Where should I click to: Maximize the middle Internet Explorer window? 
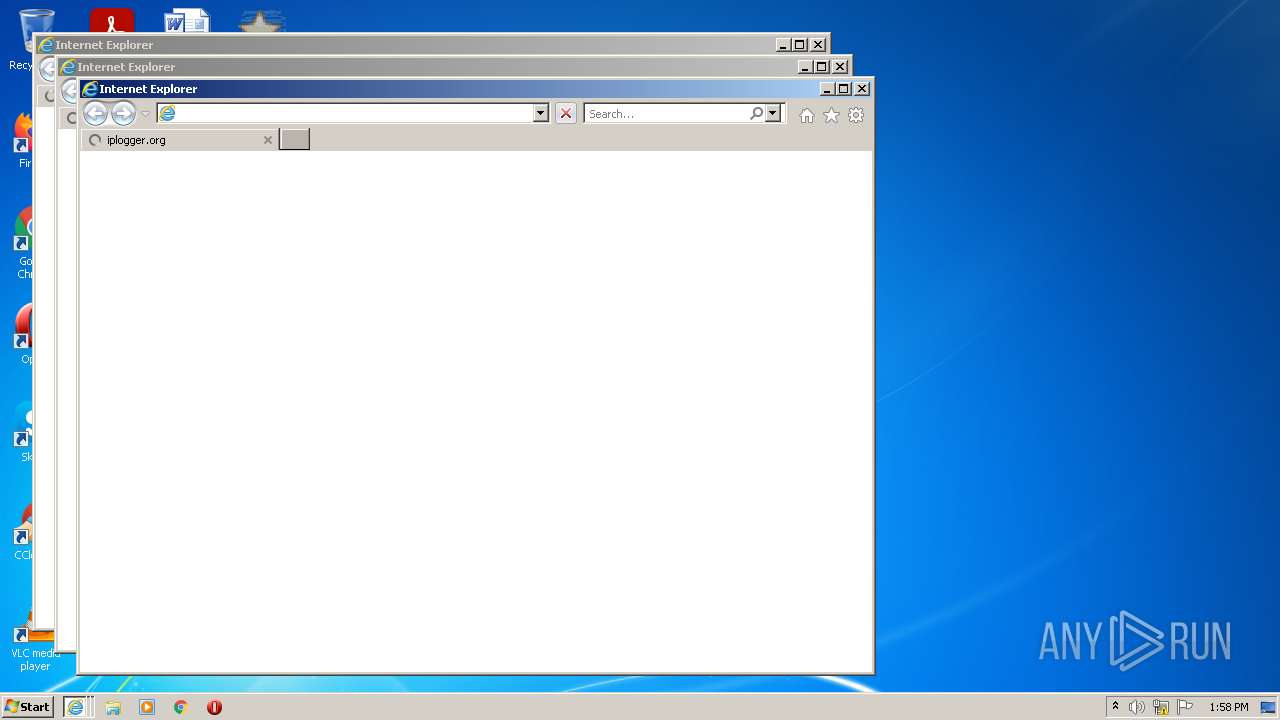[821, 67]
